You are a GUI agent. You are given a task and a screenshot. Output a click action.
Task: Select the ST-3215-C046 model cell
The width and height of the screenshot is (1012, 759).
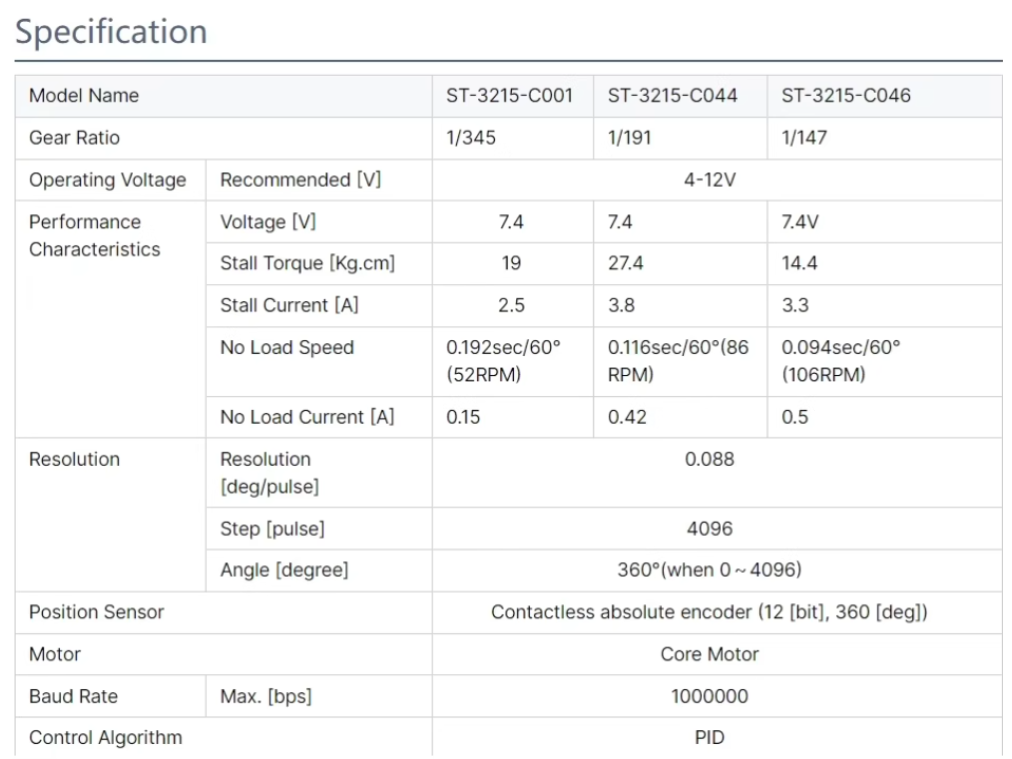point(845,96)
